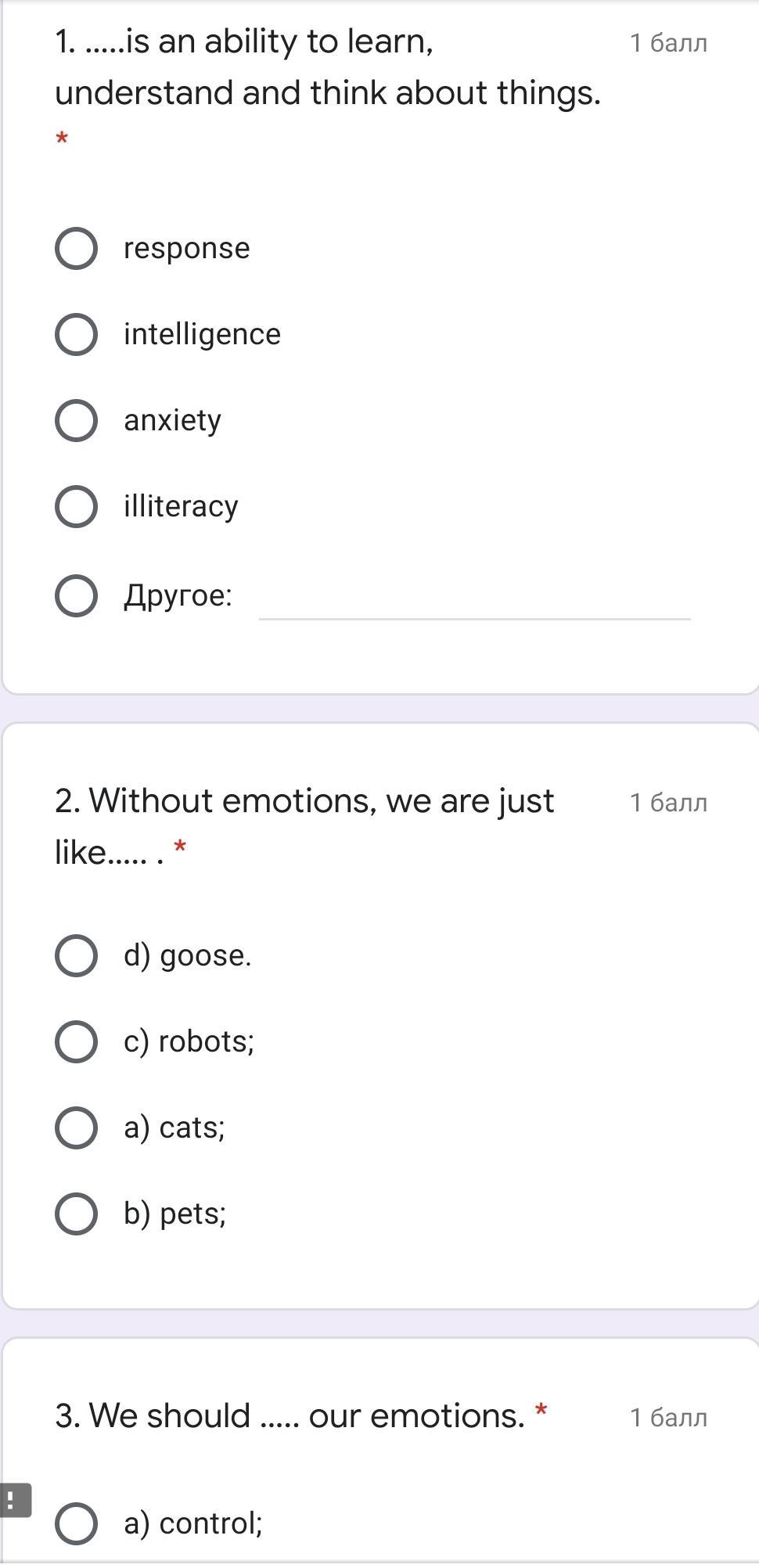Click the "1 балл" label of question 2
759x1568 pixels.
tap(668, 803)
